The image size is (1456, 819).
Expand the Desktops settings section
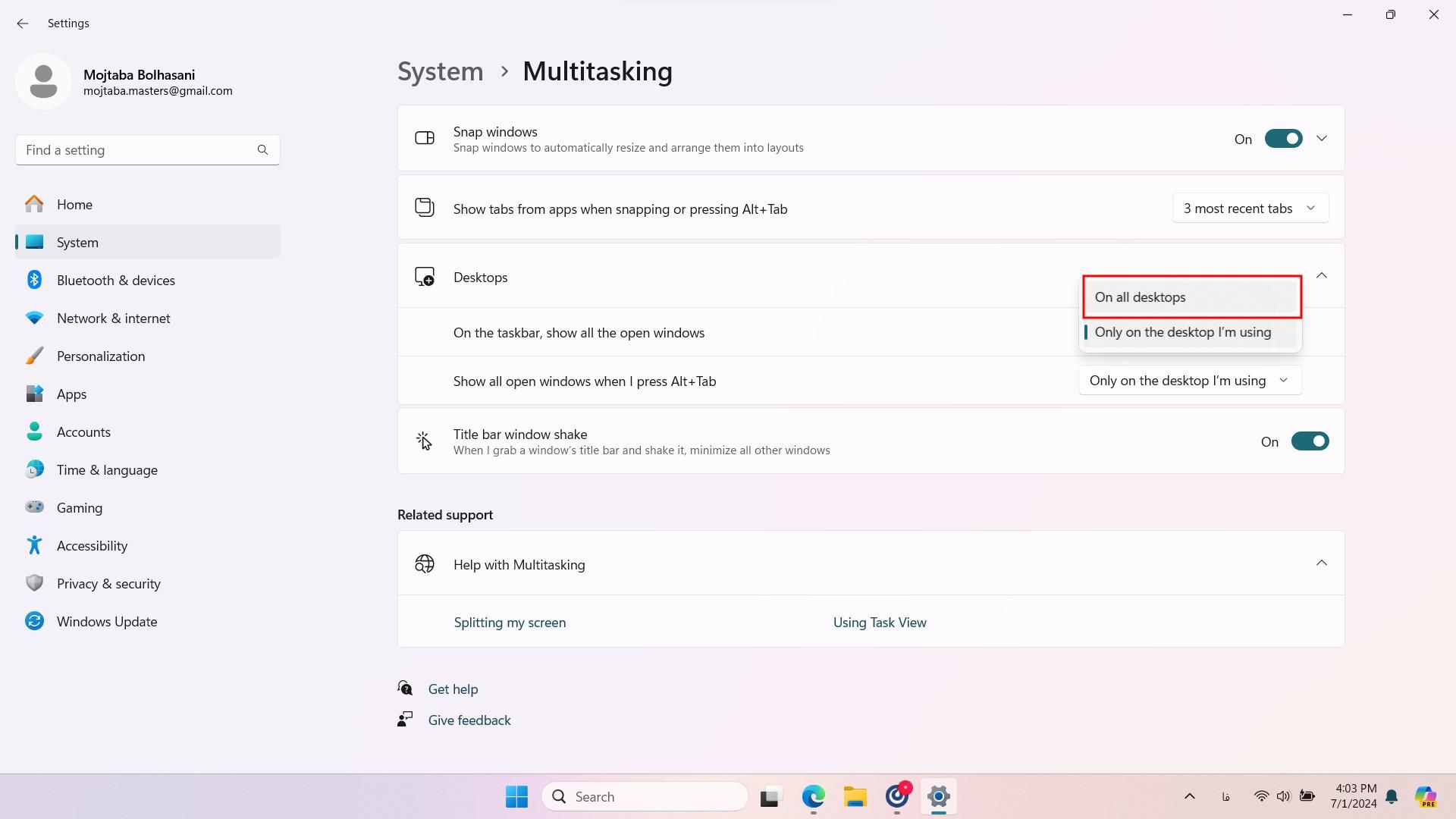tap(1322, 275)
